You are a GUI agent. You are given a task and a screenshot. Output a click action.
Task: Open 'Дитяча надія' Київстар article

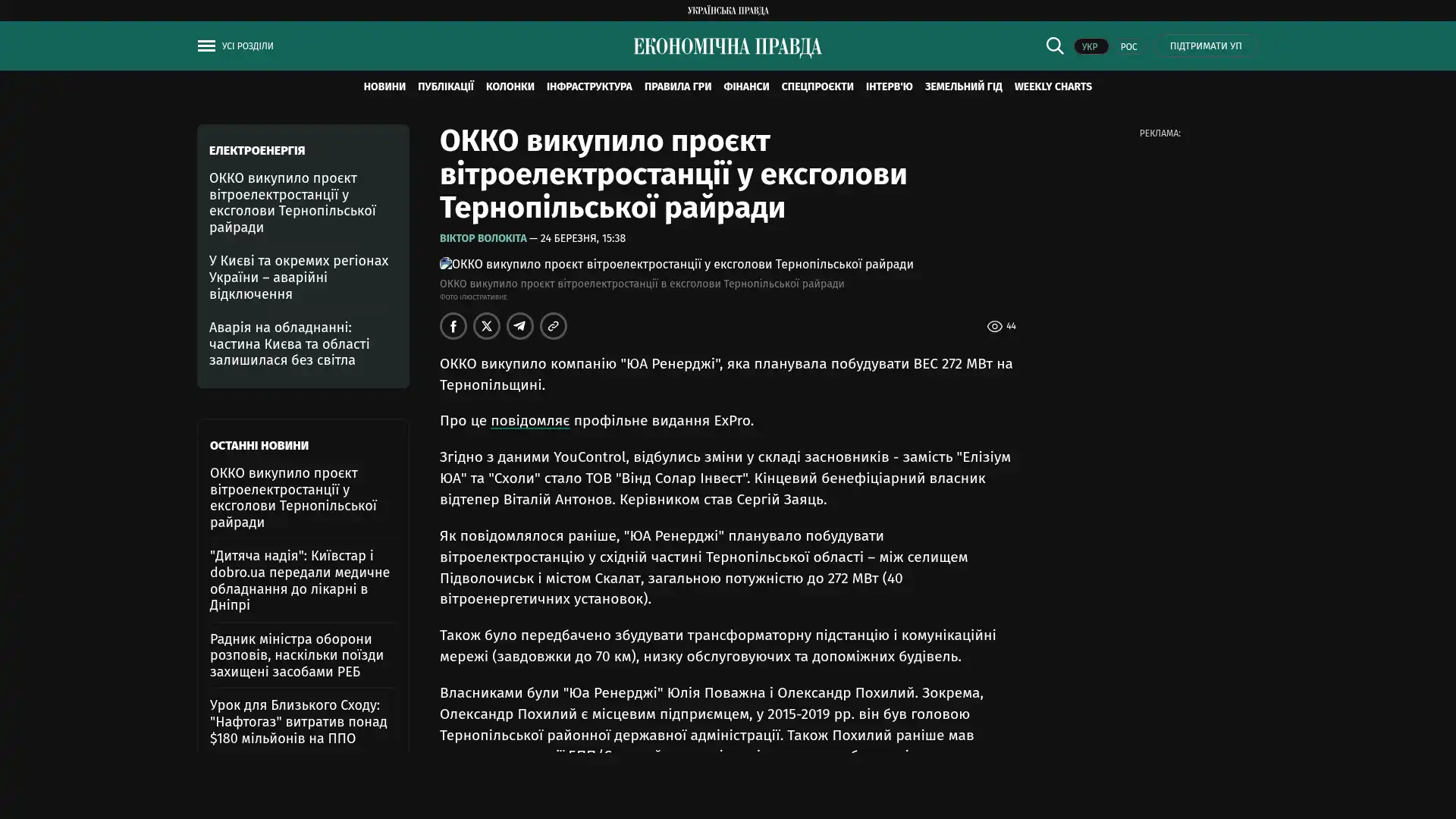coord(300,580)
